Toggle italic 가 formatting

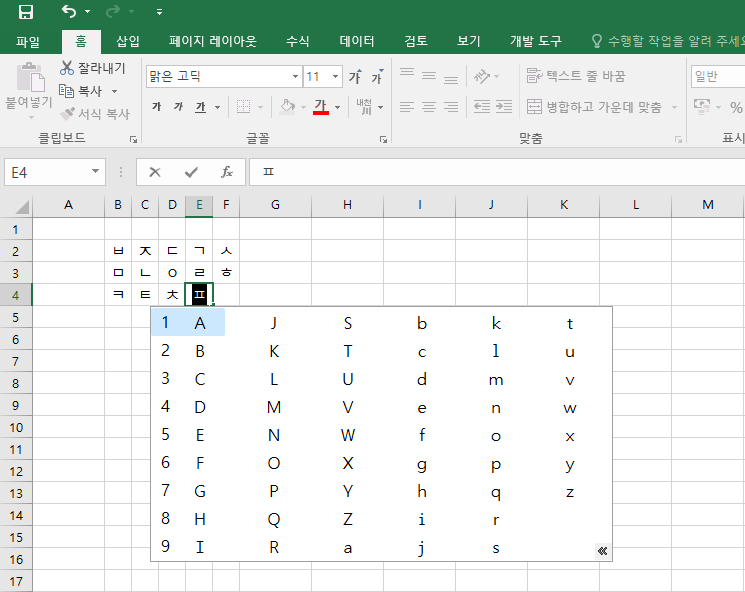click(x=179, y=107)
